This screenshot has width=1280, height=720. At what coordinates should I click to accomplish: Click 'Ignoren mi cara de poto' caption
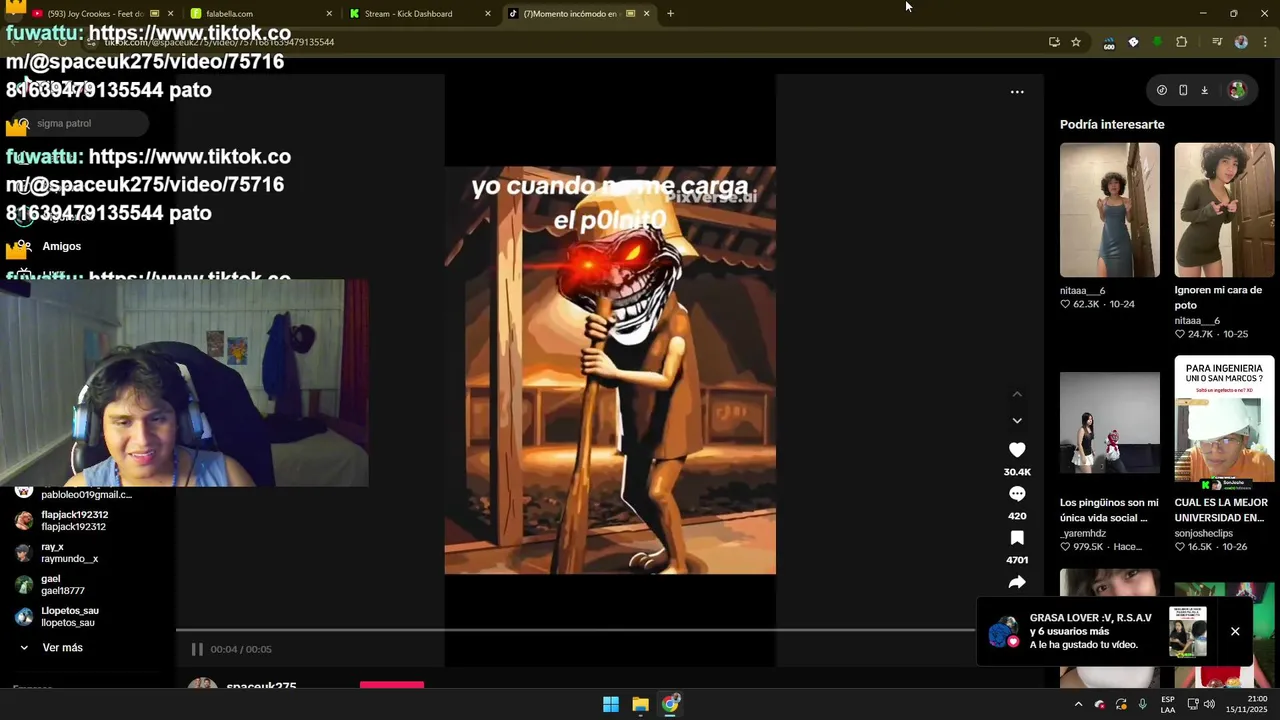pyautogui.click(x=1218, y=297)
